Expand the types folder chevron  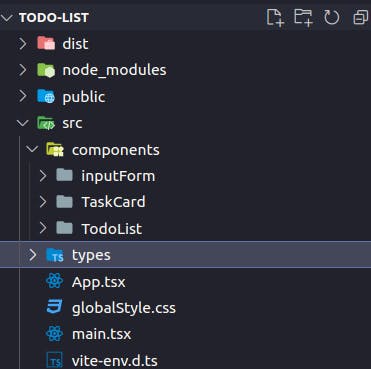click(33, 255)
